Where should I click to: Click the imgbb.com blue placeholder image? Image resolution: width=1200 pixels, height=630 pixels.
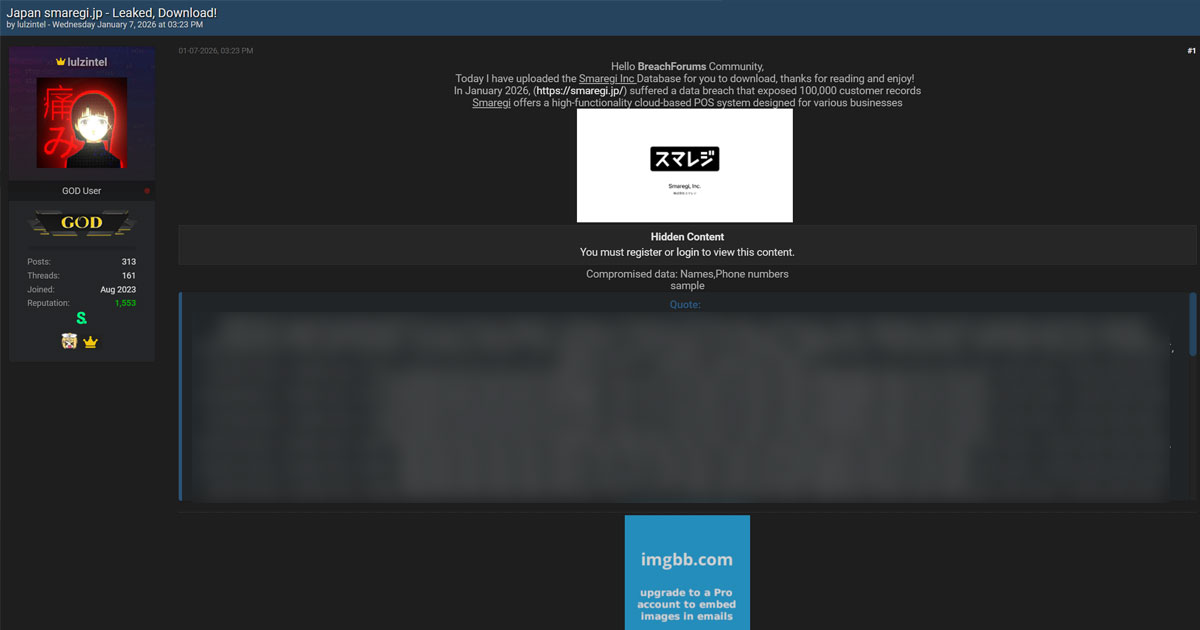coord(687,572)
